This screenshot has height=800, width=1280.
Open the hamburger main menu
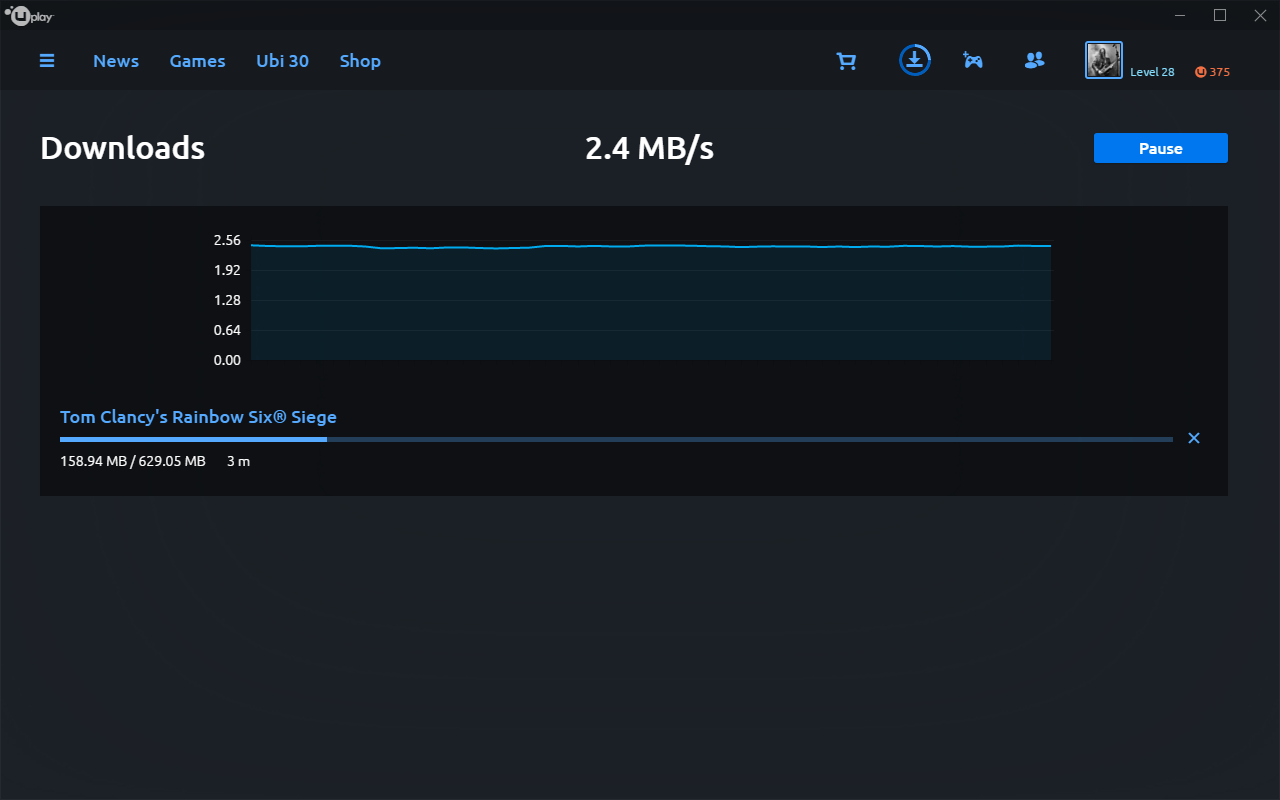coord(47,61)
